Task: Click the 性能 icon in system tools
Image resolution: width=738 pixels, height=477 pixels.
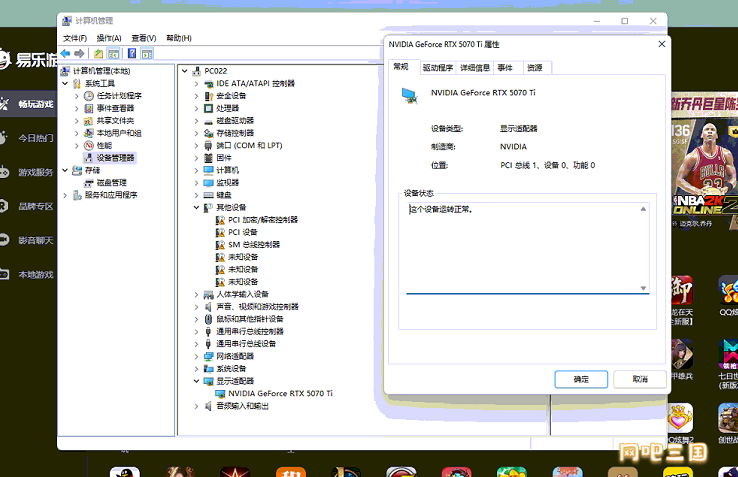Action: tap(88, 146)
